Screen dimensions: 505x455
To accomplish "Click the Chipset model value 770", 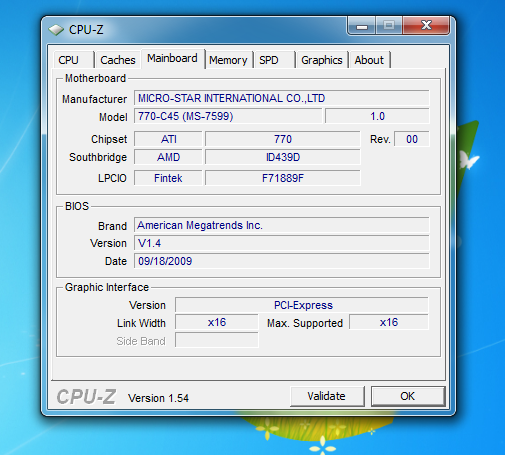I will point(283,139).
